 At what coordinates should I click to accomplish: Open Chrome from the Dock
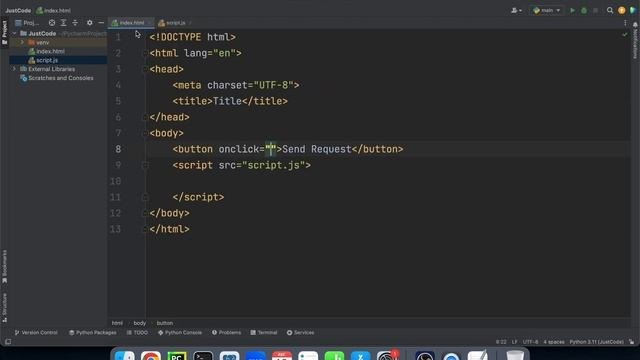[151, 356]
